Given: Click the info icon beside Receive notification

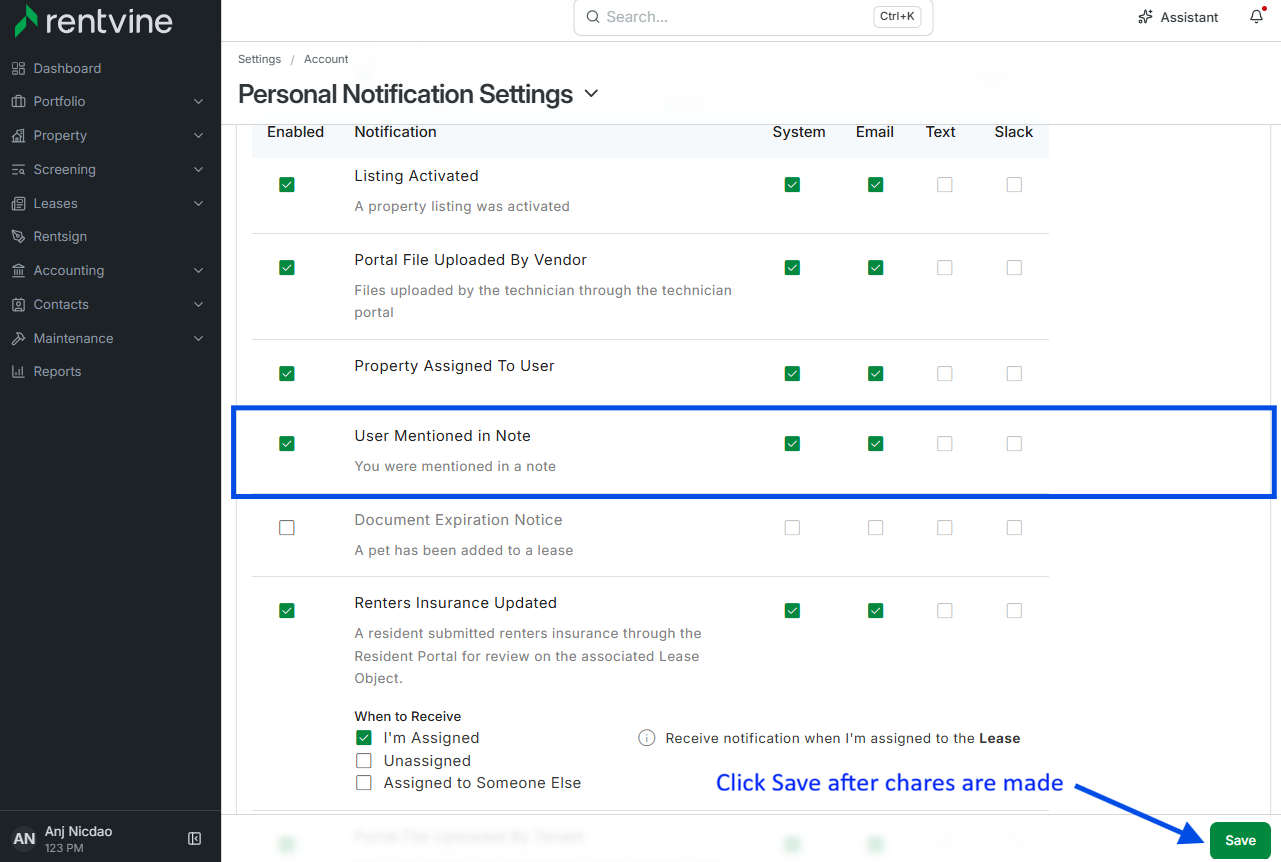Looking at the screenshot, I should [647, 738].
